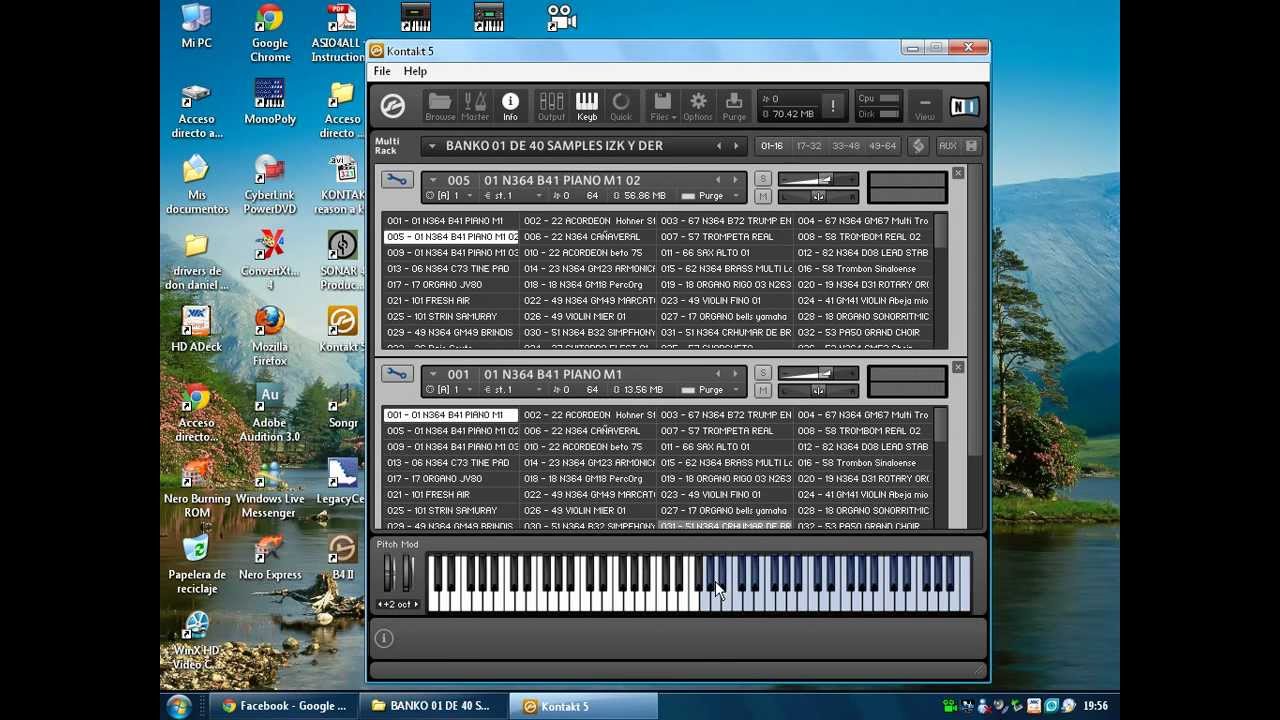Screen dimensions: 1280x720
Task: Open the MIDI channel [A] 1 dropdown of instrument 001
Action: (x=450, y=390)
